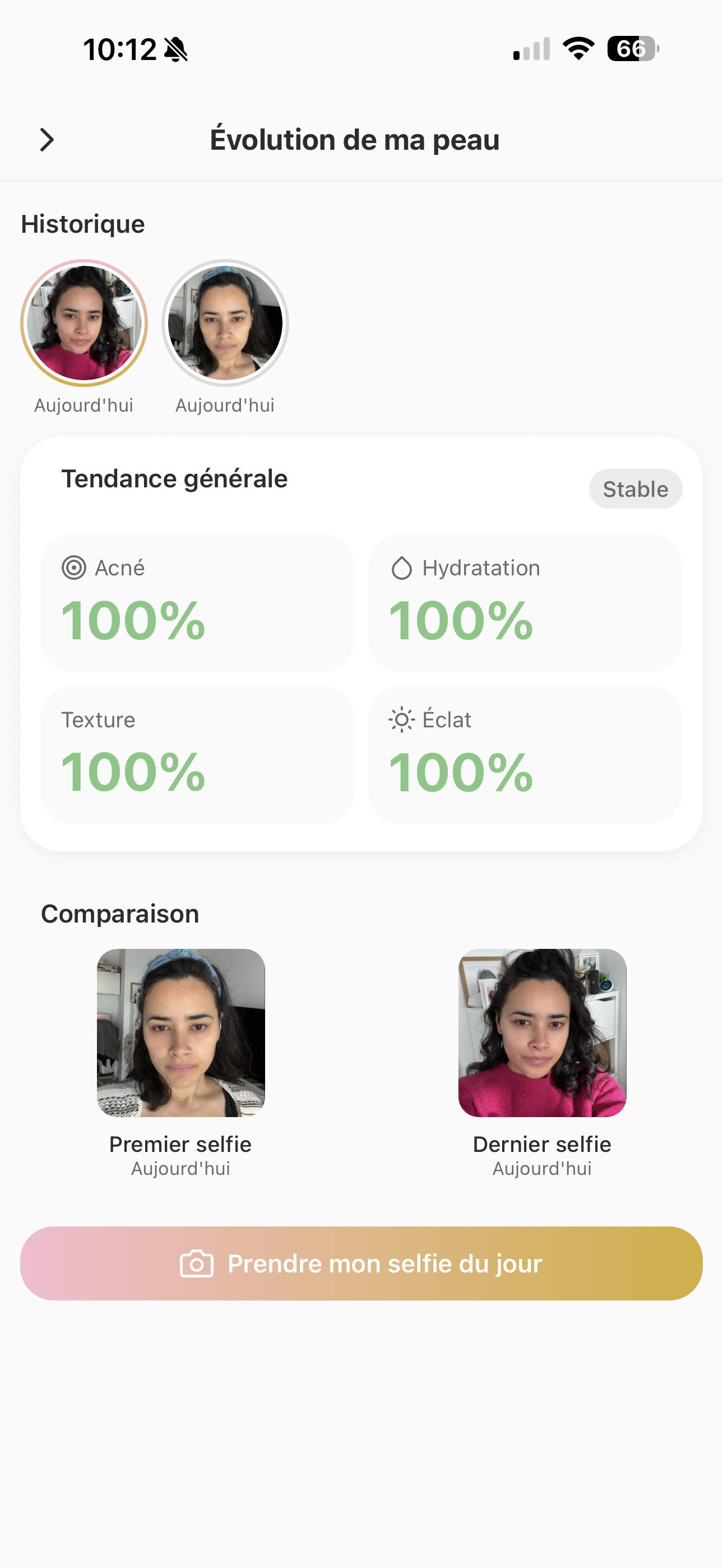Tap the cellular signal bars
723x1568 pixels.
(531, 49)
